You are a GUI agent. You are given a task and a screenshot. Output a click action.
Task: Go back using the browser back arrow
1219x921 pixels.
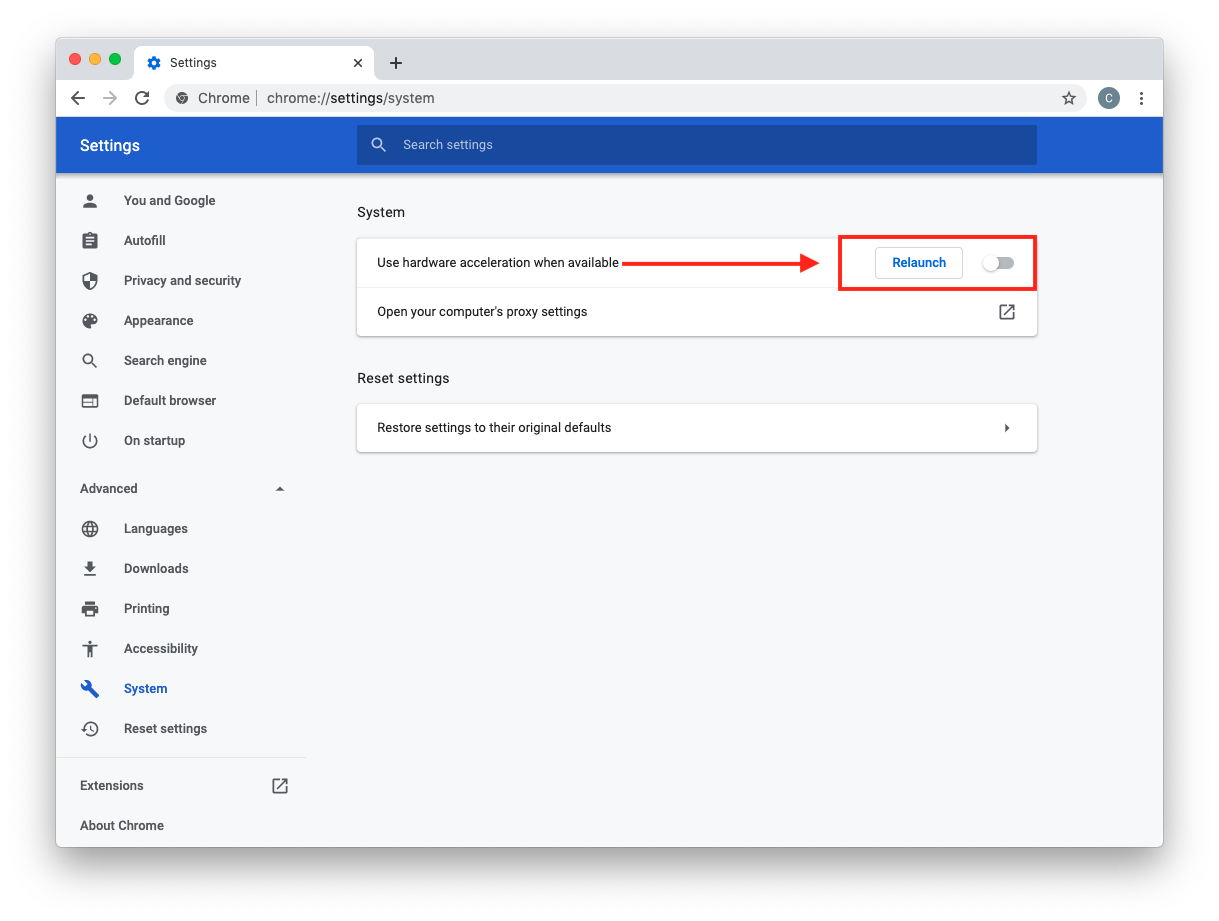click(78, 98)
